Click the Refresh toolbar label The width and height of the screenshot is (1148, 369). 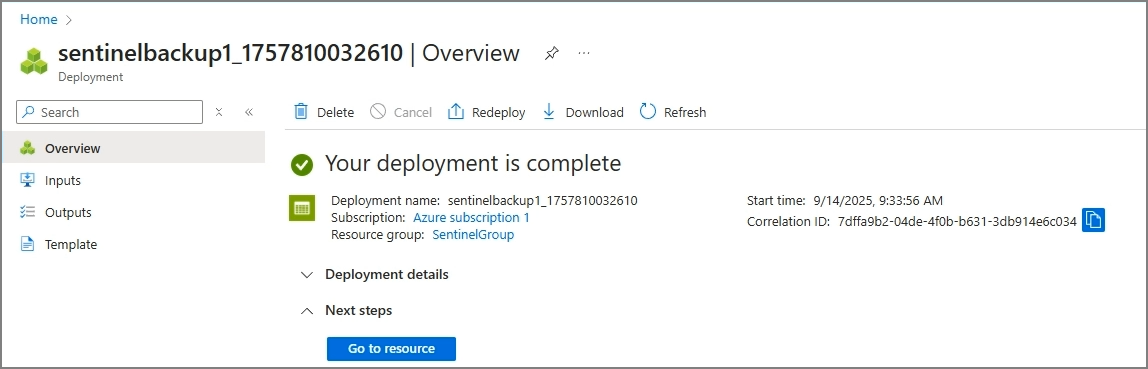coord(685,112)
